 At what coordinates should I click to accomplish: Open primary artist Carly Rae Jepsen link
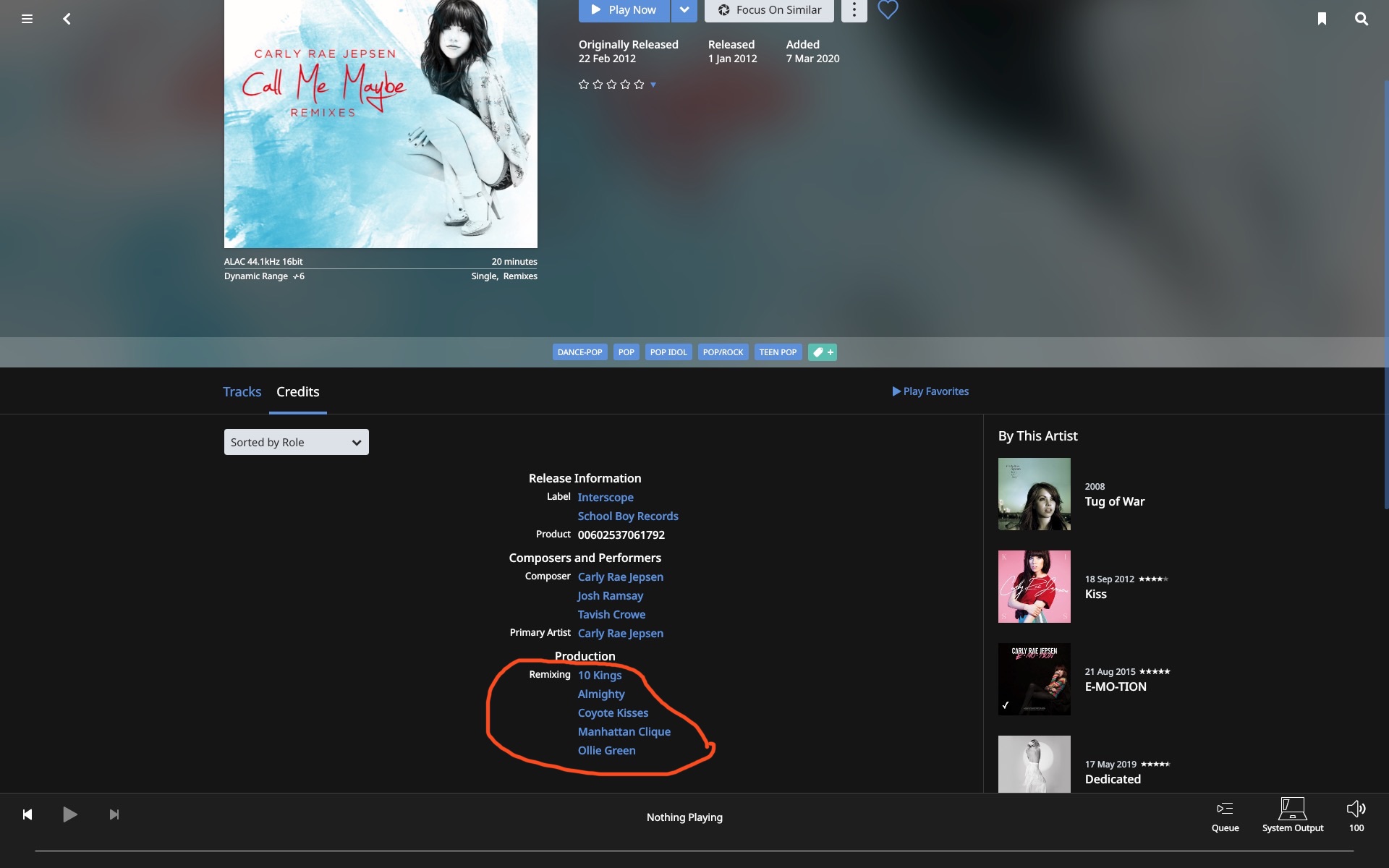[x=621, y=633]
